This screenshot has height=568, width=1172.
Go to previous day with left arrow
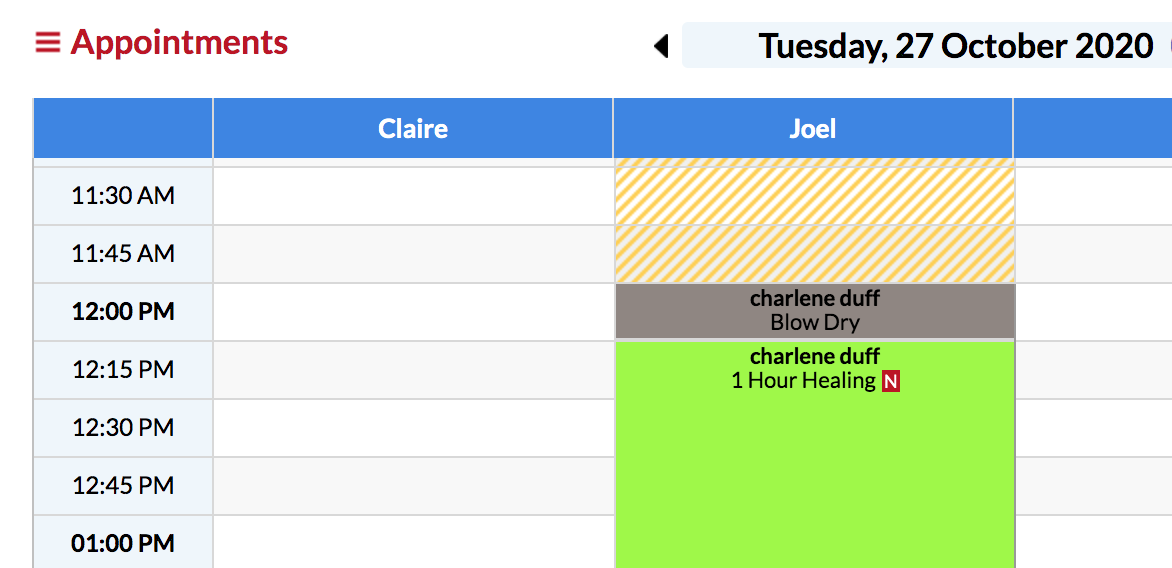[x=661, y=46]
